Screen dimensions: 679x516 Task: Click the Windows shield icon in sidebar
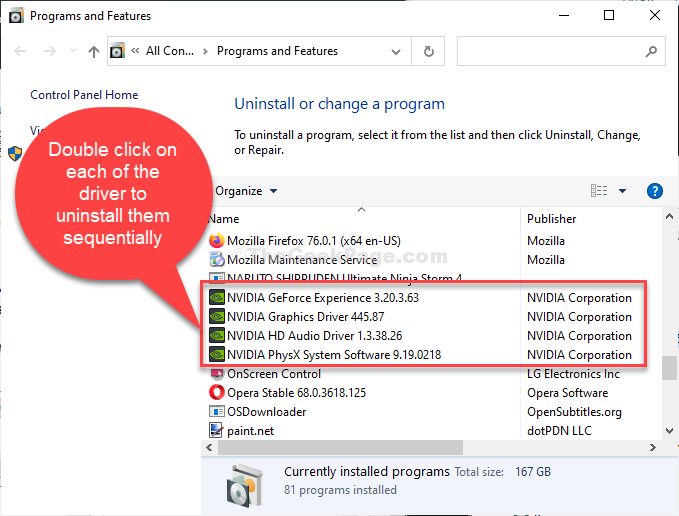pyautogui.click(x=15, y=153)
